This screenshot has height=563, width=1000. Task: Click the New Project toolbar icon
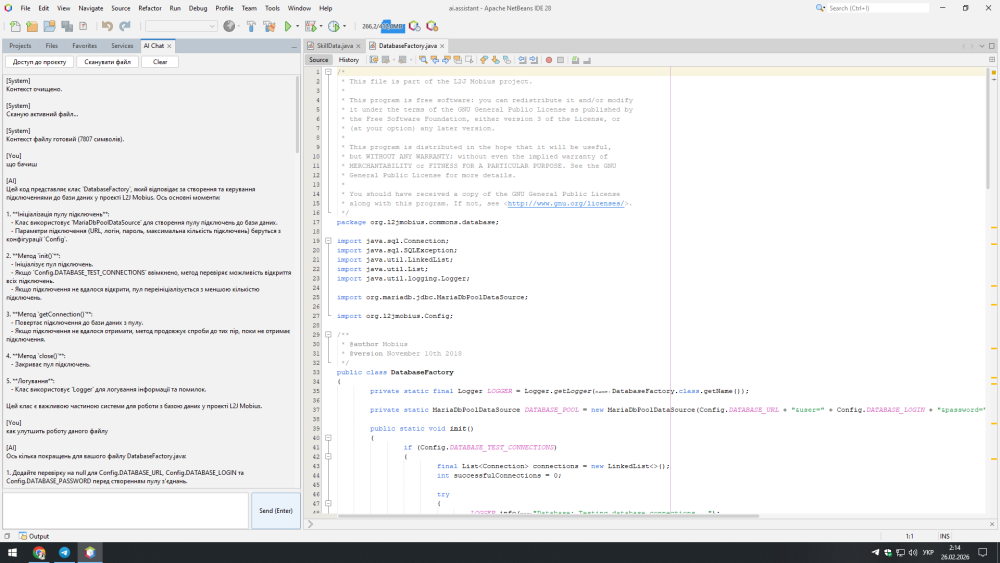[33, 26]
